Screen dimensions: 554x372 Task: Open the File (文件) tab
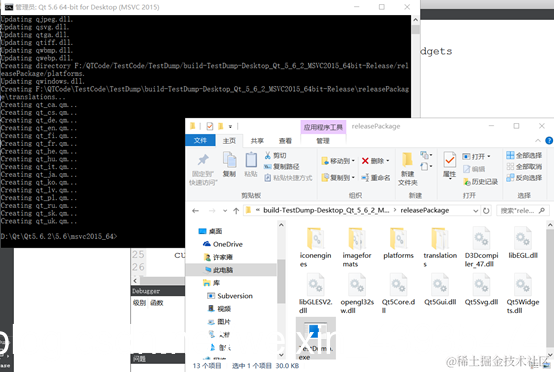(x=200, y=140)
